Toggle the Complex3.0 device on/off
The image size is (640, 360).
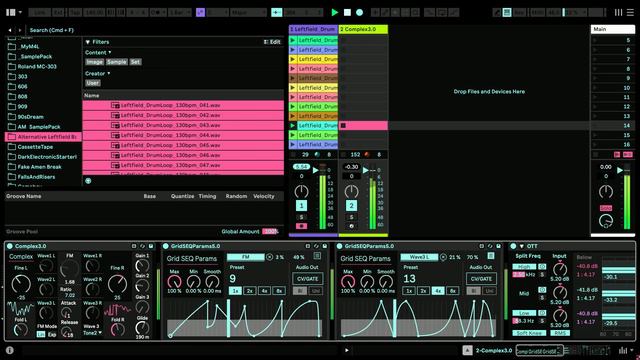coord(10,246)
